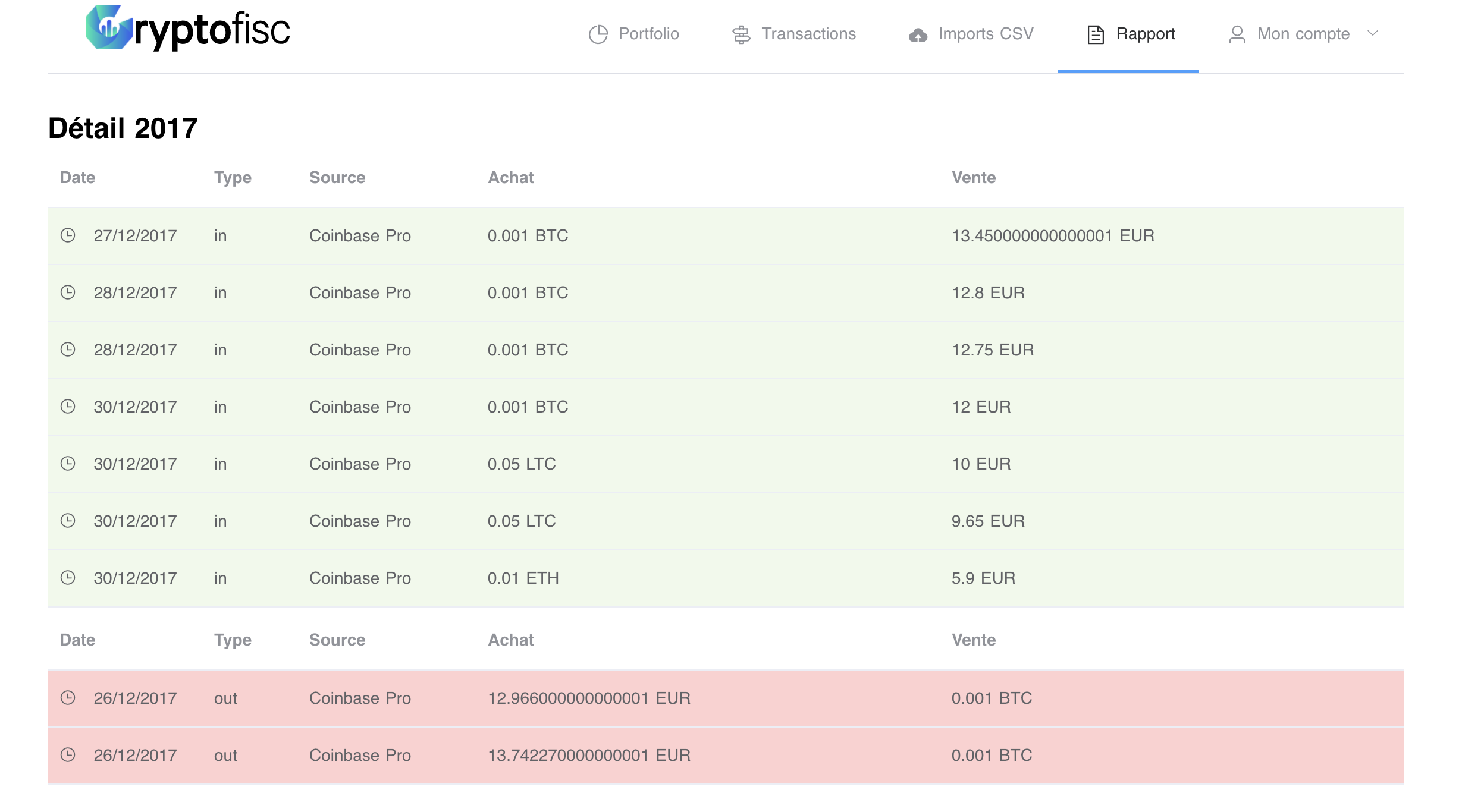Screen dimensions: 1484x812
Task: Sort the table by the Date column
Action: 77,177
